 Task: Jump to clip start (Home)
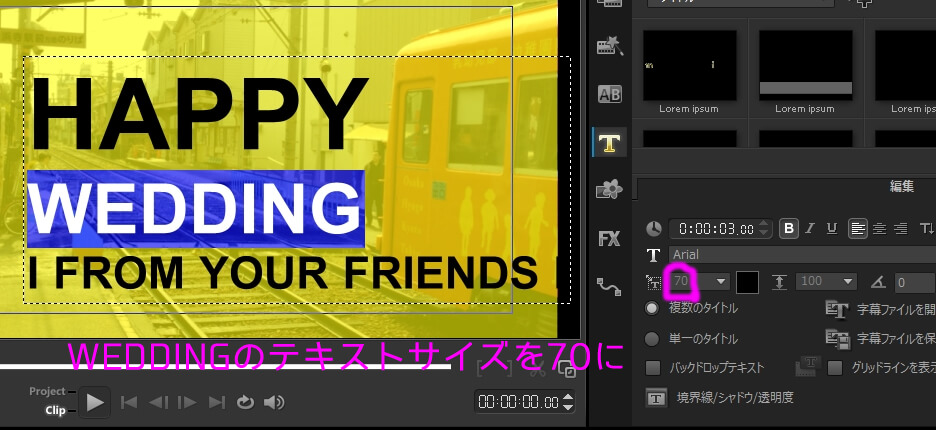coord(129,403)
